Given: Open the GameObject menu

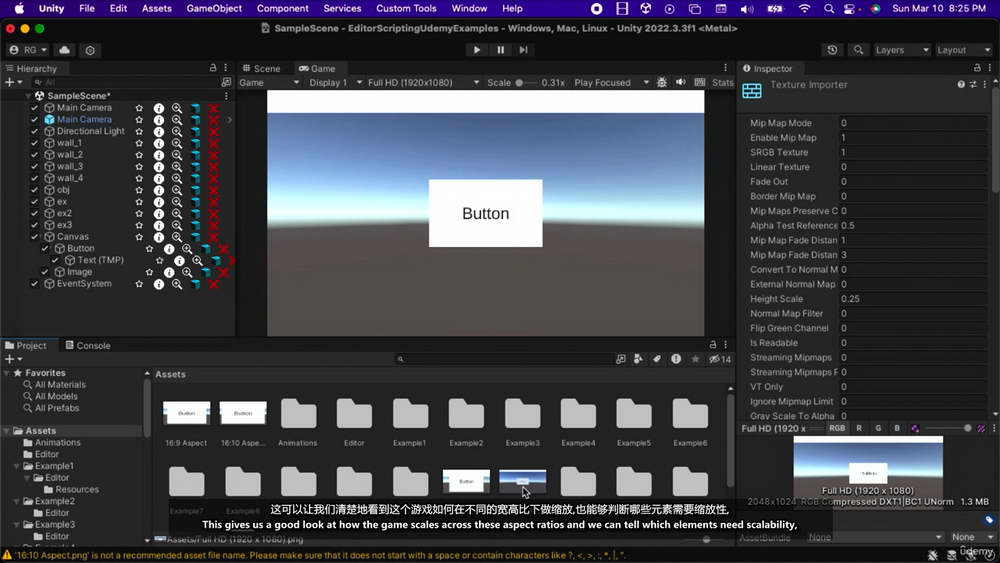Looking at the screenshot, I should tap(214, 8).
